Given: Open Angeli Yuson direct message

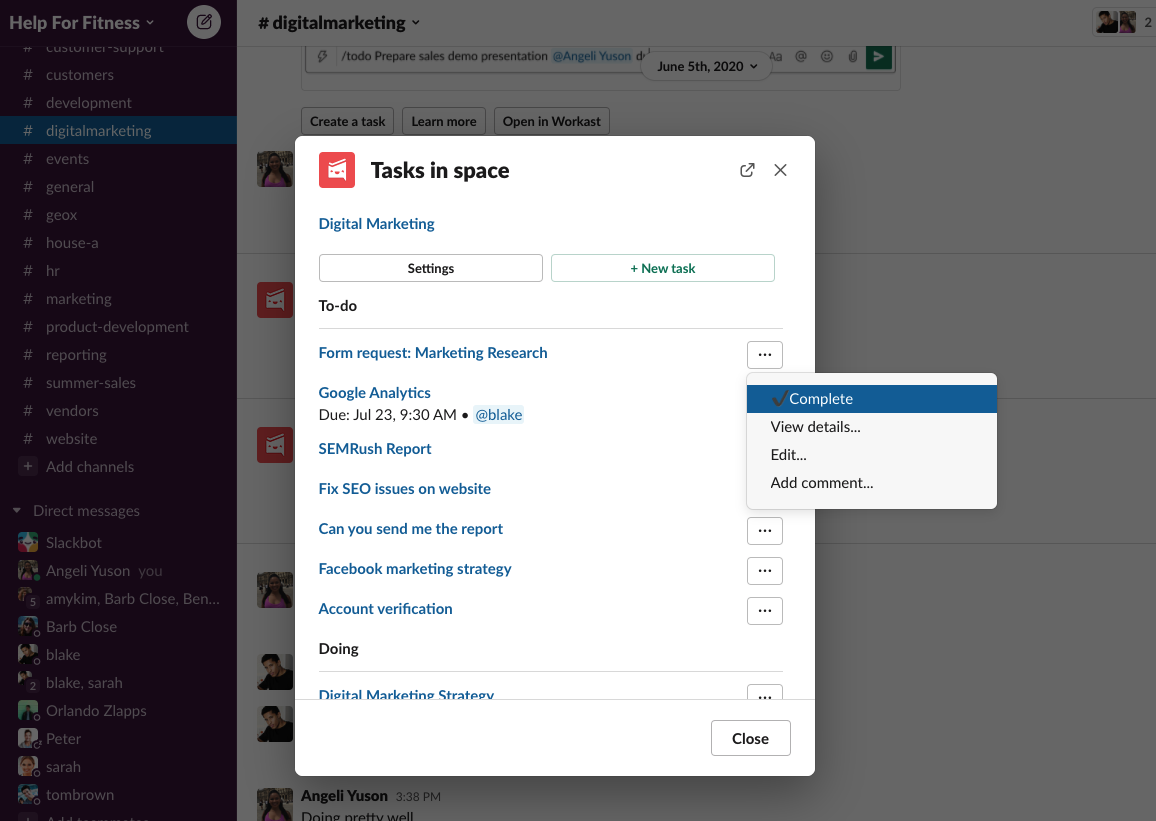Looking at the screenshot, I should (118, 570).
